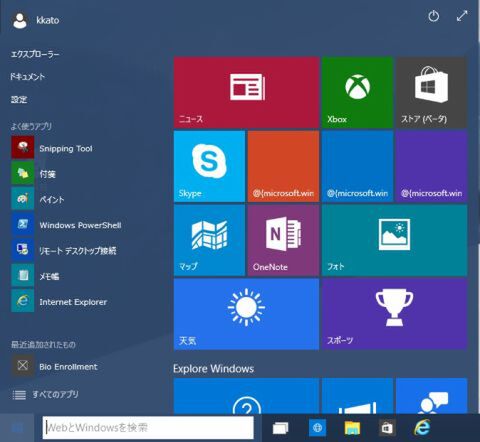Open Store icon on taskbar
Screen dimensions: 480x442
(387, 428)
